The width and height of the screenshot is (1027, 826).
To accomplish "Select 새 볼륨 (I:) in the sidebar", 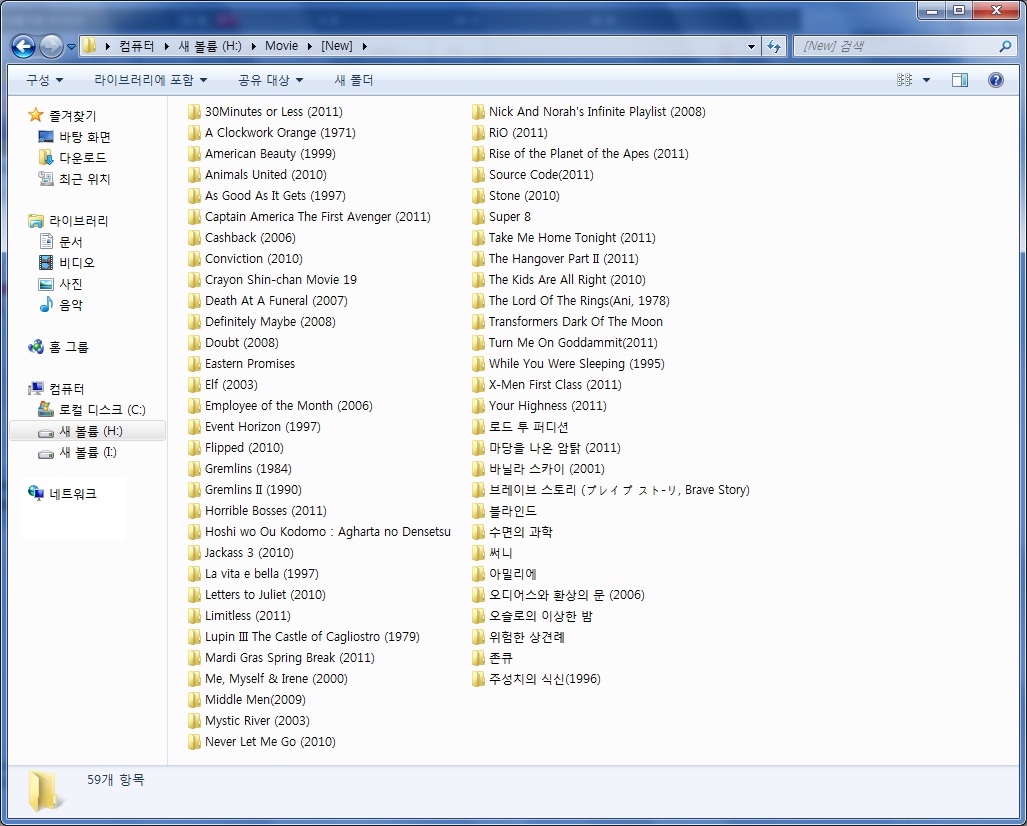I will point(88,452).
